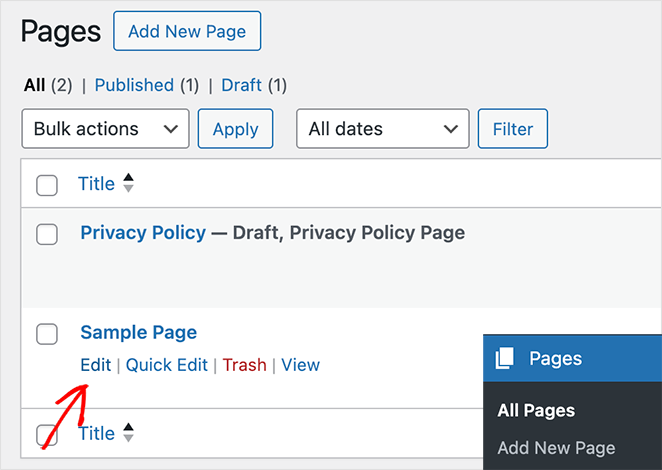Screen dimensions: 662x470
Task: Open Quick Edit for Sample Page
Action: point(166,365)
